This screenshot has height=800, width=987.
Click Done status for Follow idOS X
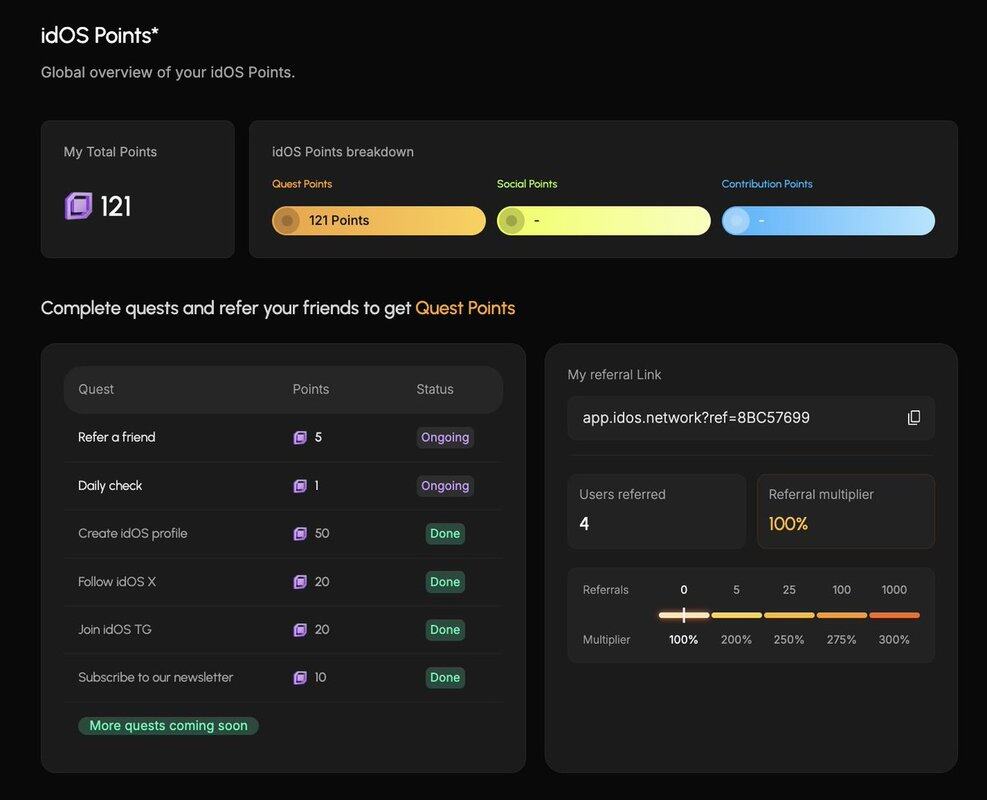[x=445, y=582]
